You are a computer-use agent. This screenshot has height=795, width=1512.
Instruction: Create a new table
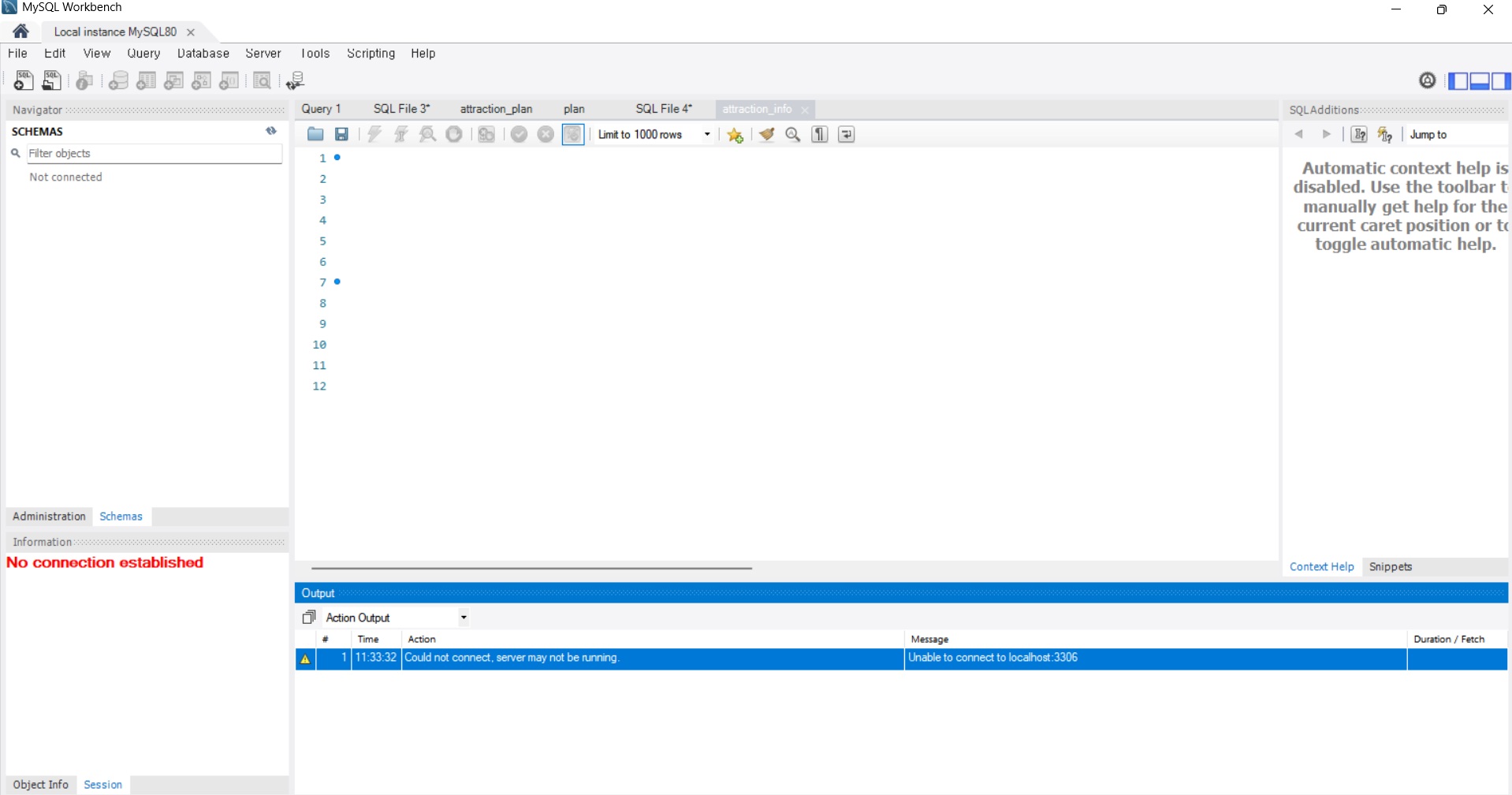pos(146,80)
